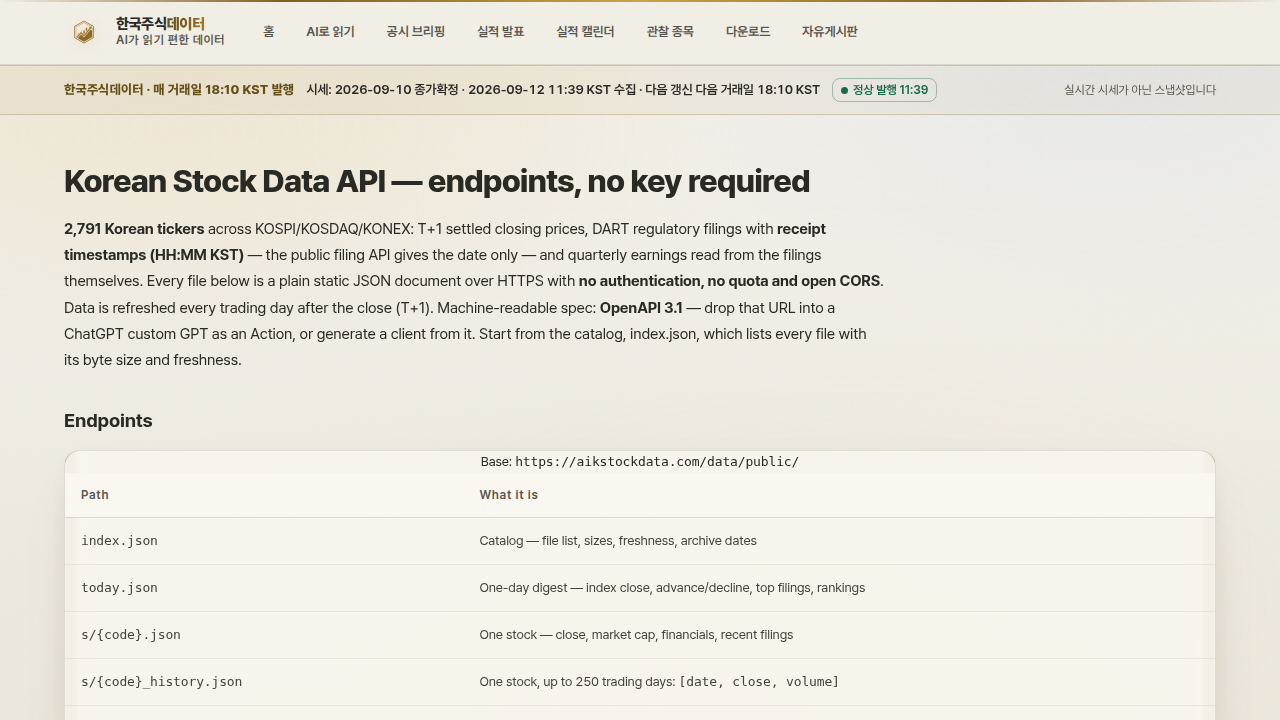Select 공시 브리핑 in navigation
The image size is (1280, 720).
point(416,32)
